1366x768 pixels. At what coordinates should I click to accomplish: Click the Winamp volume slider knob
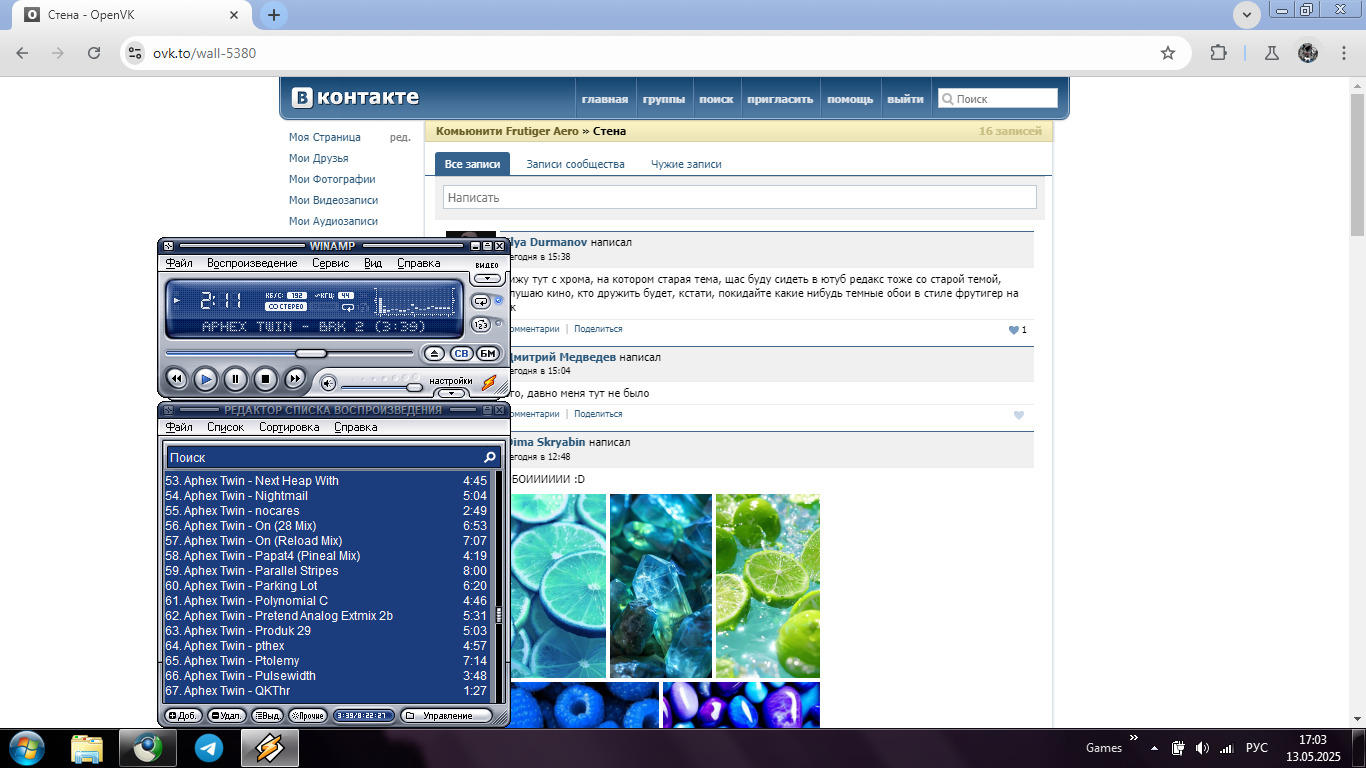click(x=414, y=387)
